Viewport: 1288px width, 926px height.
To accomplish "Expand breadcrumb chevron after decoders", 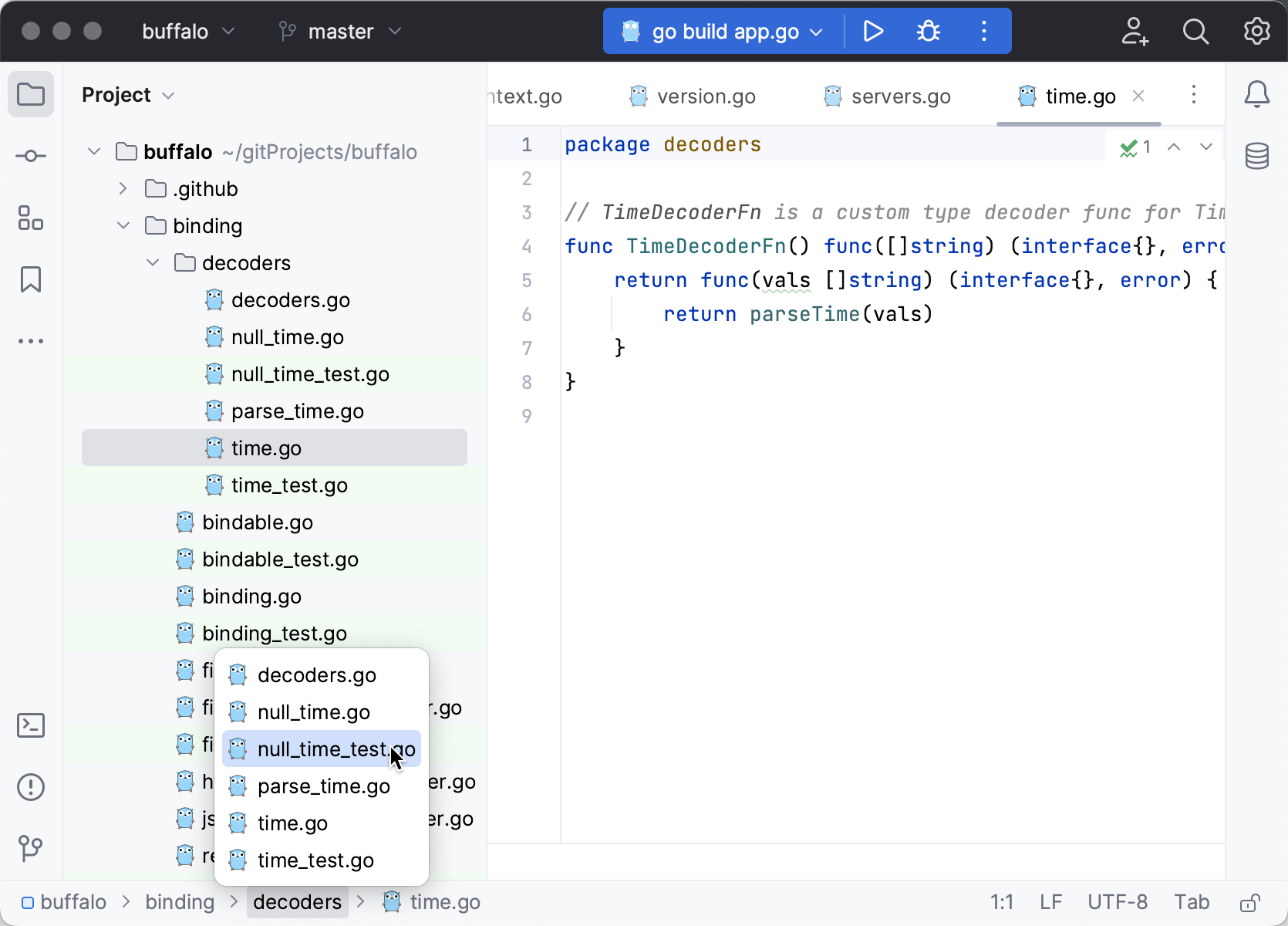I will pos(360,901).
